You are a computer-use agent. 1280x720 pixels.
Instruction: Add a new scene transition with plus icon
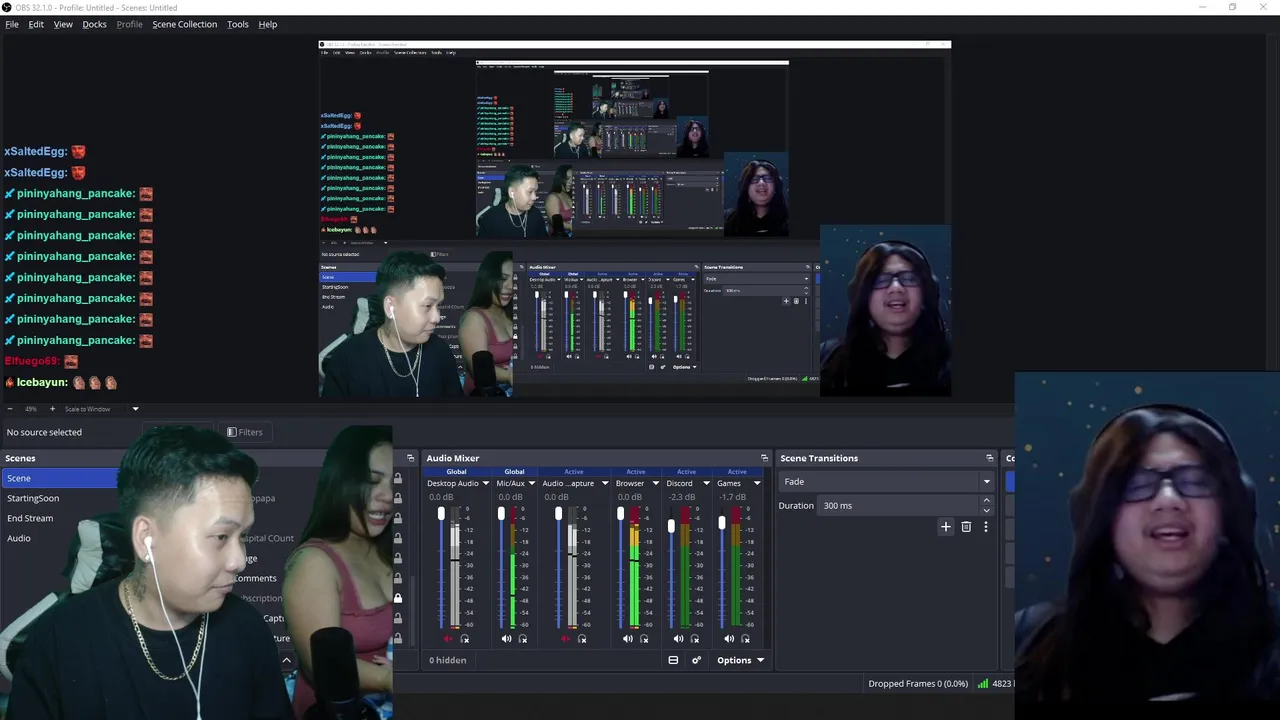(946, 526)
